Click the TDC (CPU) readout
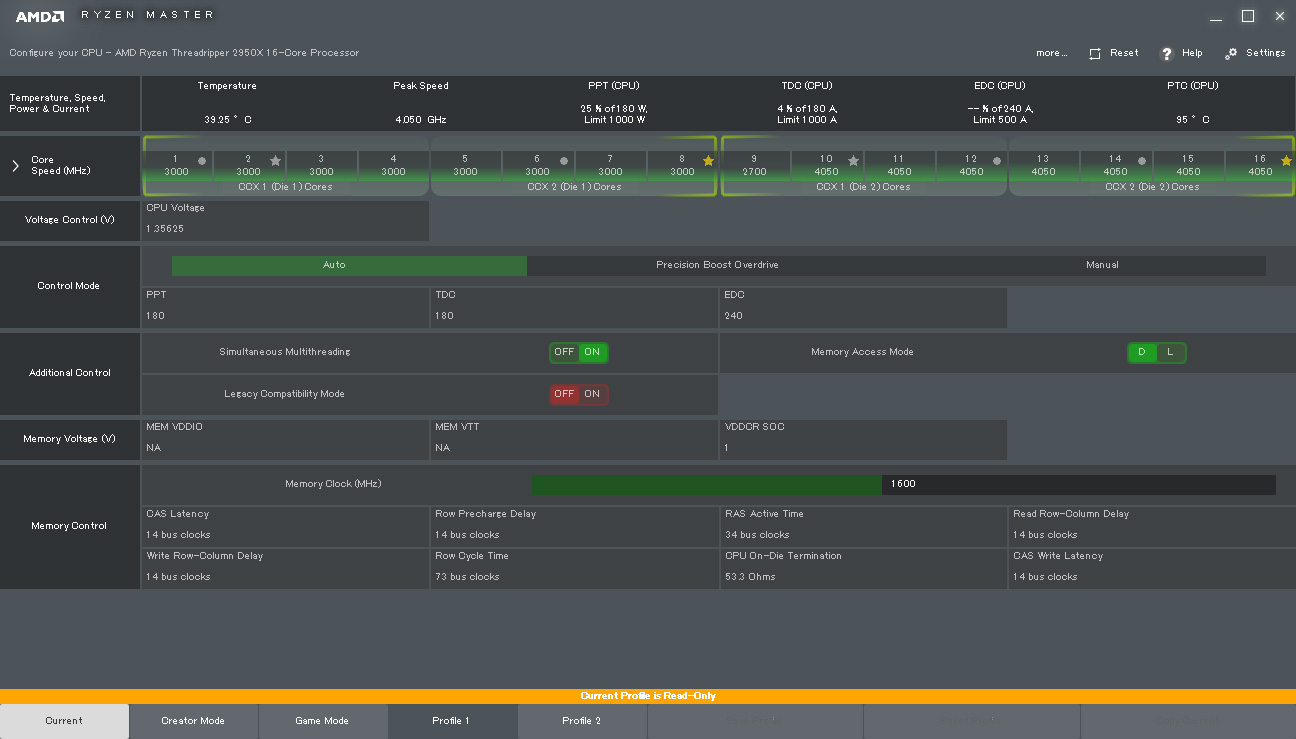The image size is (1296, 739). pyautogui.click(x=807, y=114)
